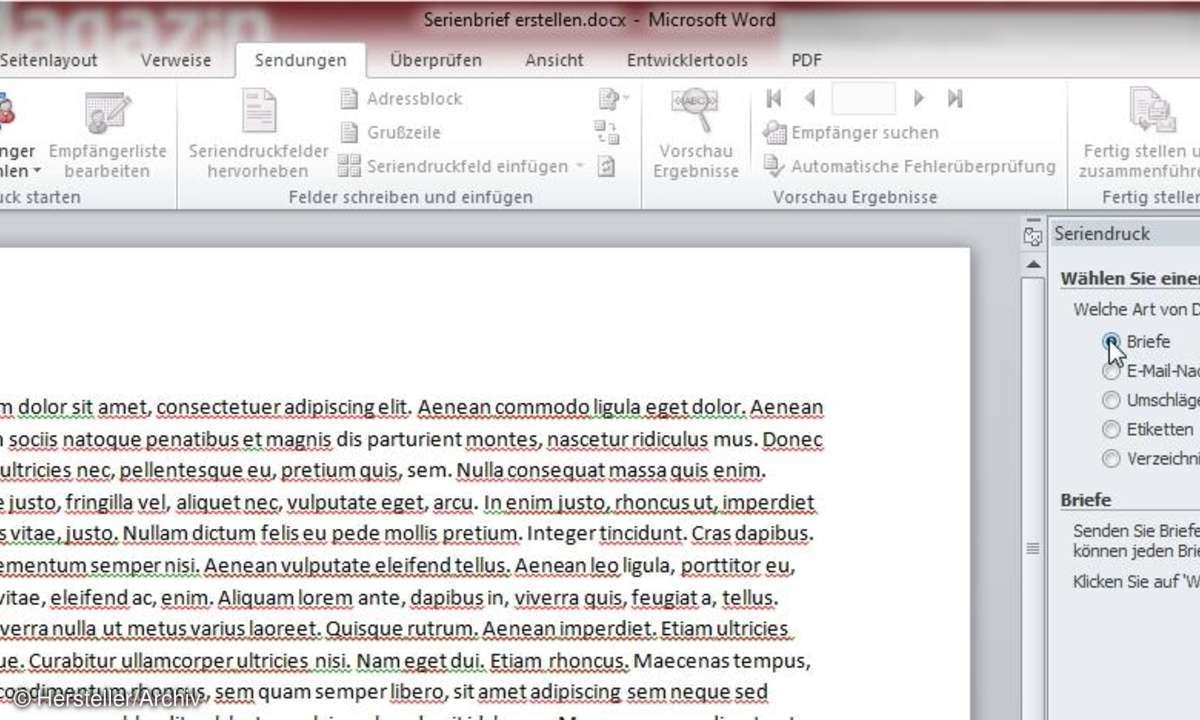1200x720 pixels.
Task: Click the vertical scrollbar up arrow
Action: pyautogui.click(x=1033, y=264)
